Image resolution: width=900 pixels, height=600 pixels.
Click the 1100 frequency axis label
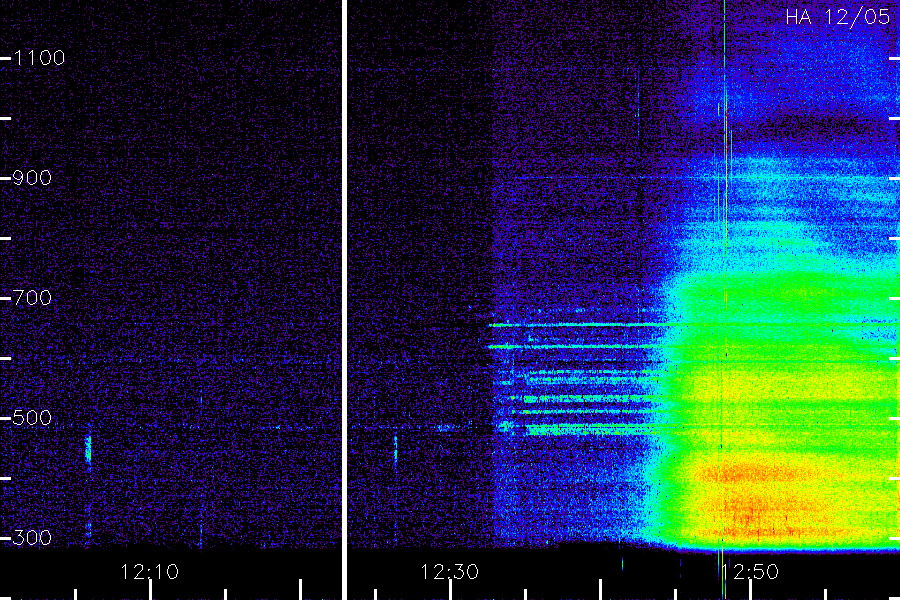tap(39, 58)
